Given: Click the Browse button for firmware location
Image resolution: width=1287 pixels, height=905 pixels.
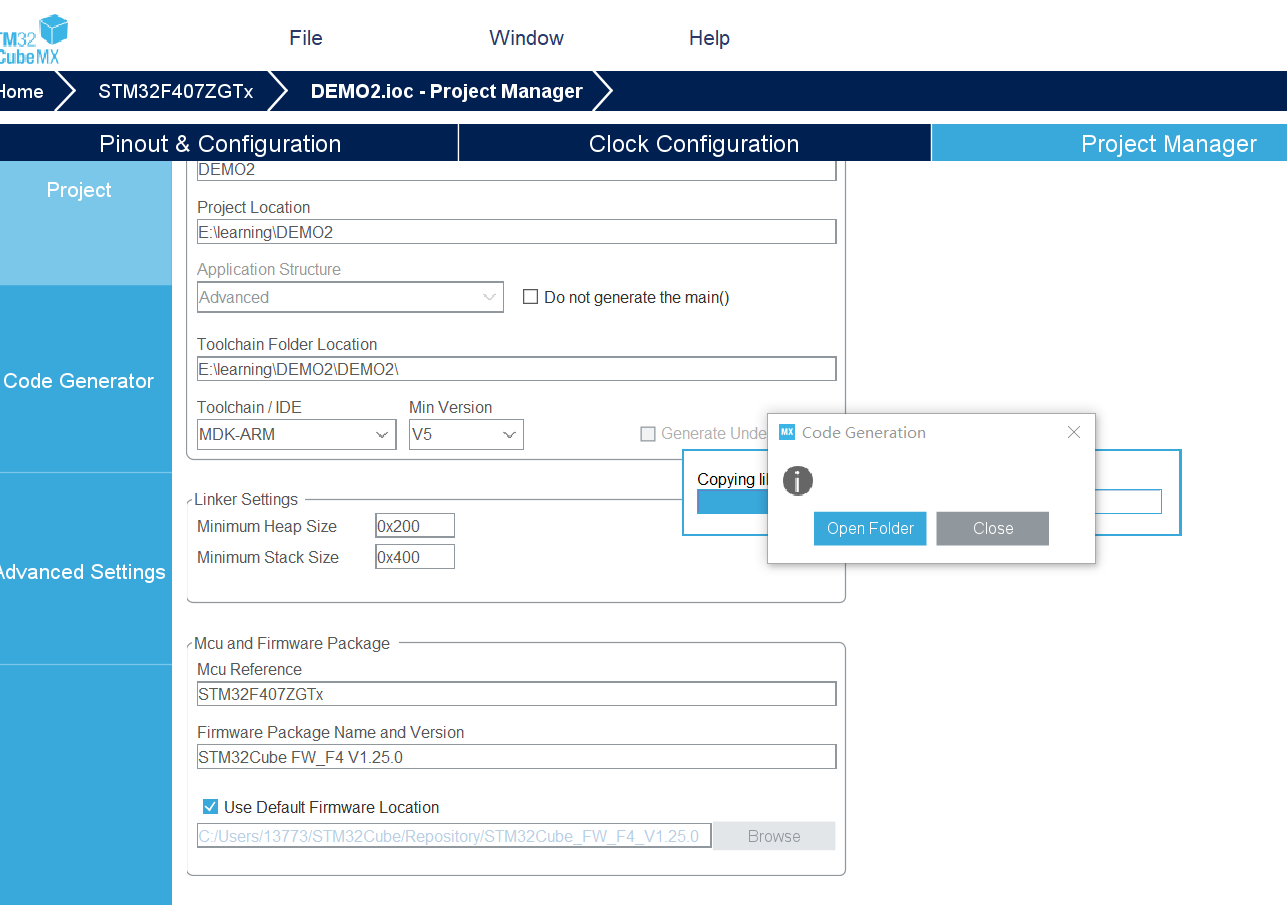Looking at the screenshot, I should [774, 836].
